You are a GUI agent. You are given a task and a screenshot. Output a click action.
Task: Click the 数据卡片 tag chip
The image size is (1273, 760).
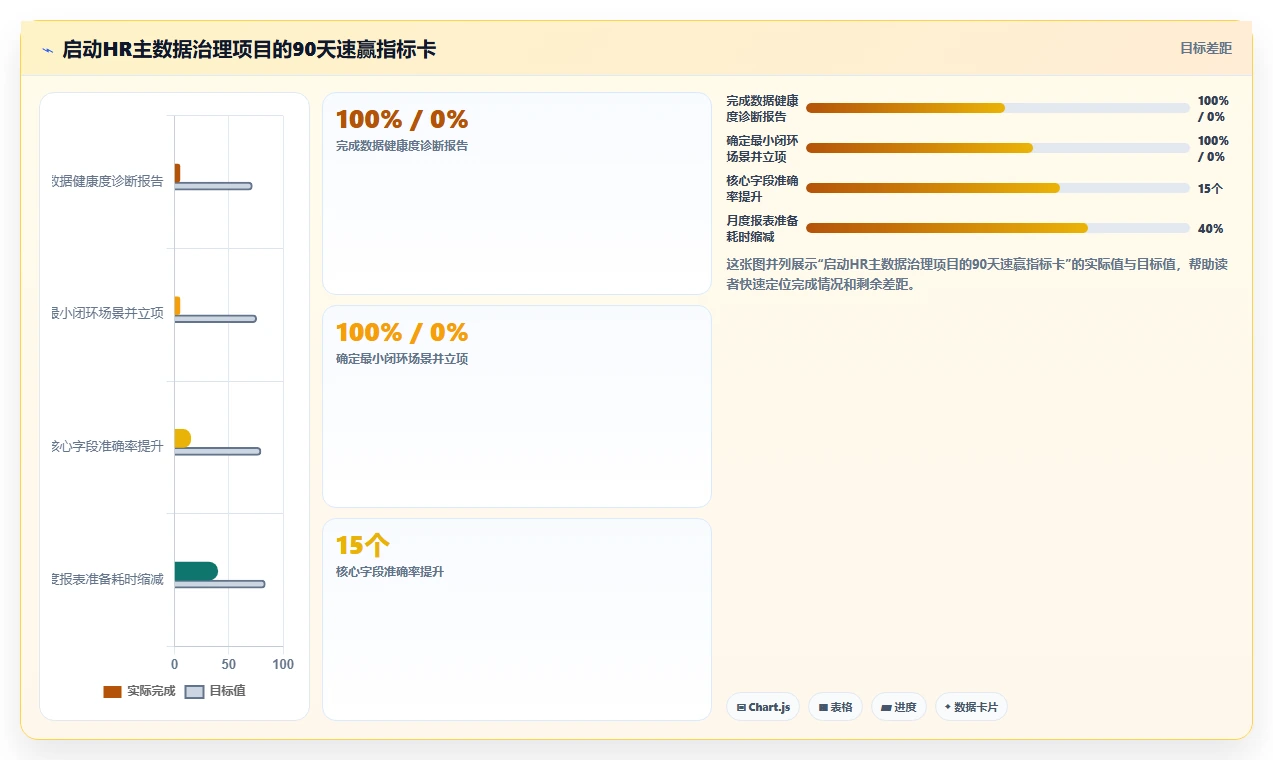pyautogui.click(x=971, y=707)
